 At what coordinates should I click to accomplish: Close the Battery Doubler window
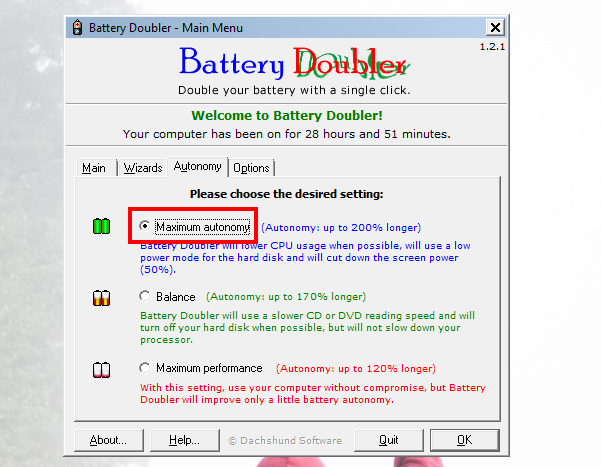coord(495,28)
